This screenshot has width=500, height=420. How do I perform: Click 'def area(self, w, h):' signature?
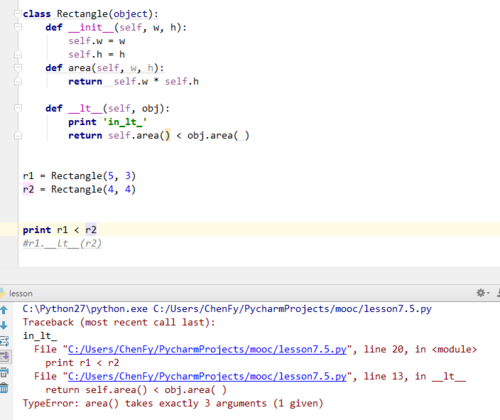[x=105, y=68]
